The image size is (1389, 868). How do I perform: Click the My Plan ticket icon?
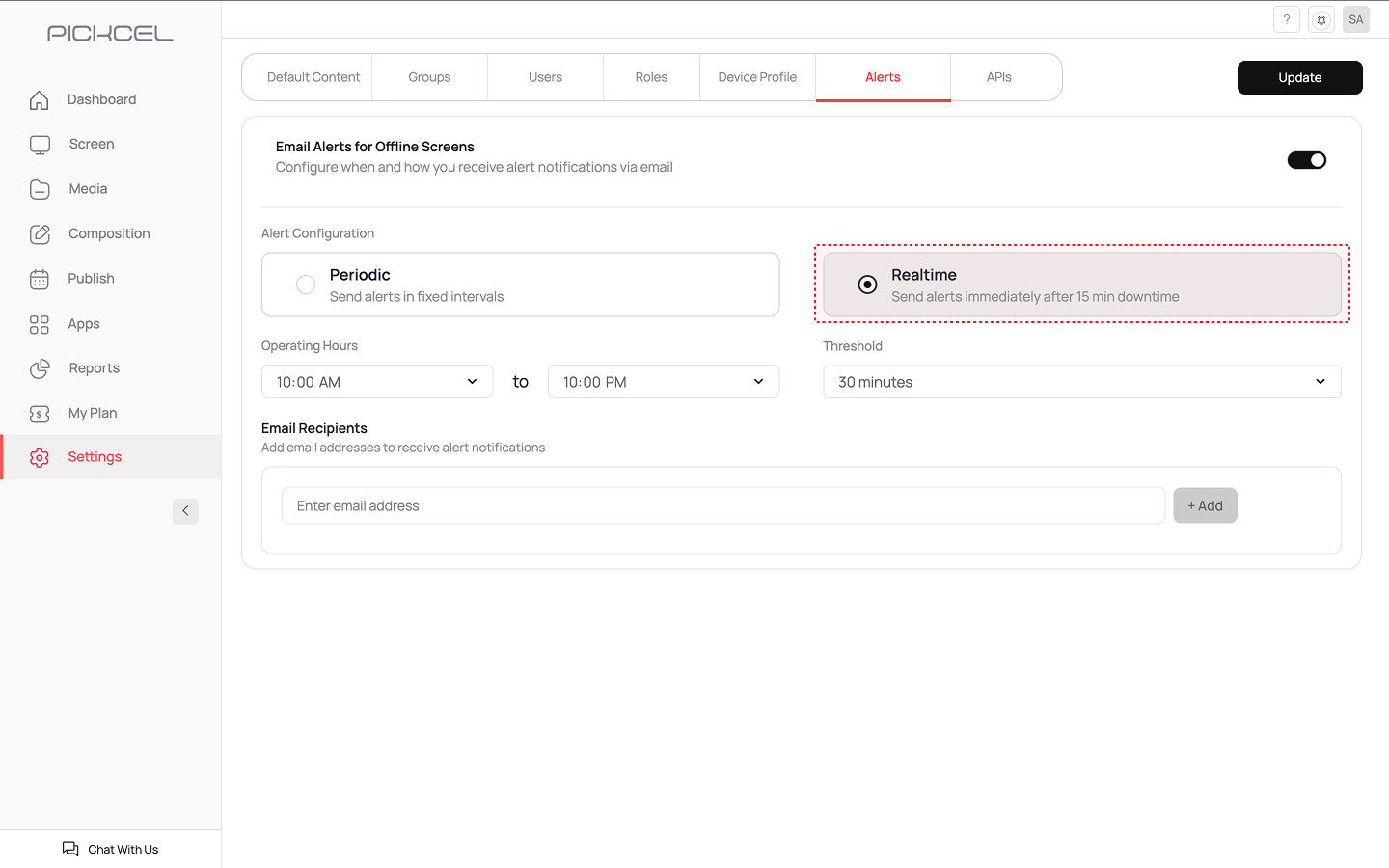point(40,414)
